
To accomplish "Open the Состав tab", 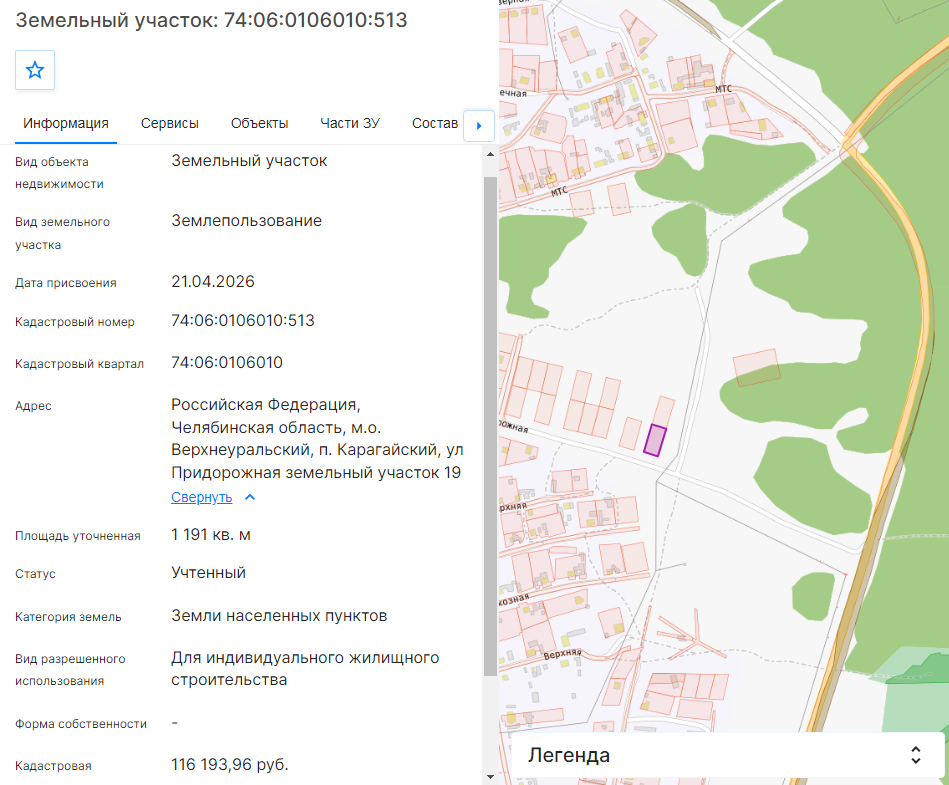I will coord(435,123).
